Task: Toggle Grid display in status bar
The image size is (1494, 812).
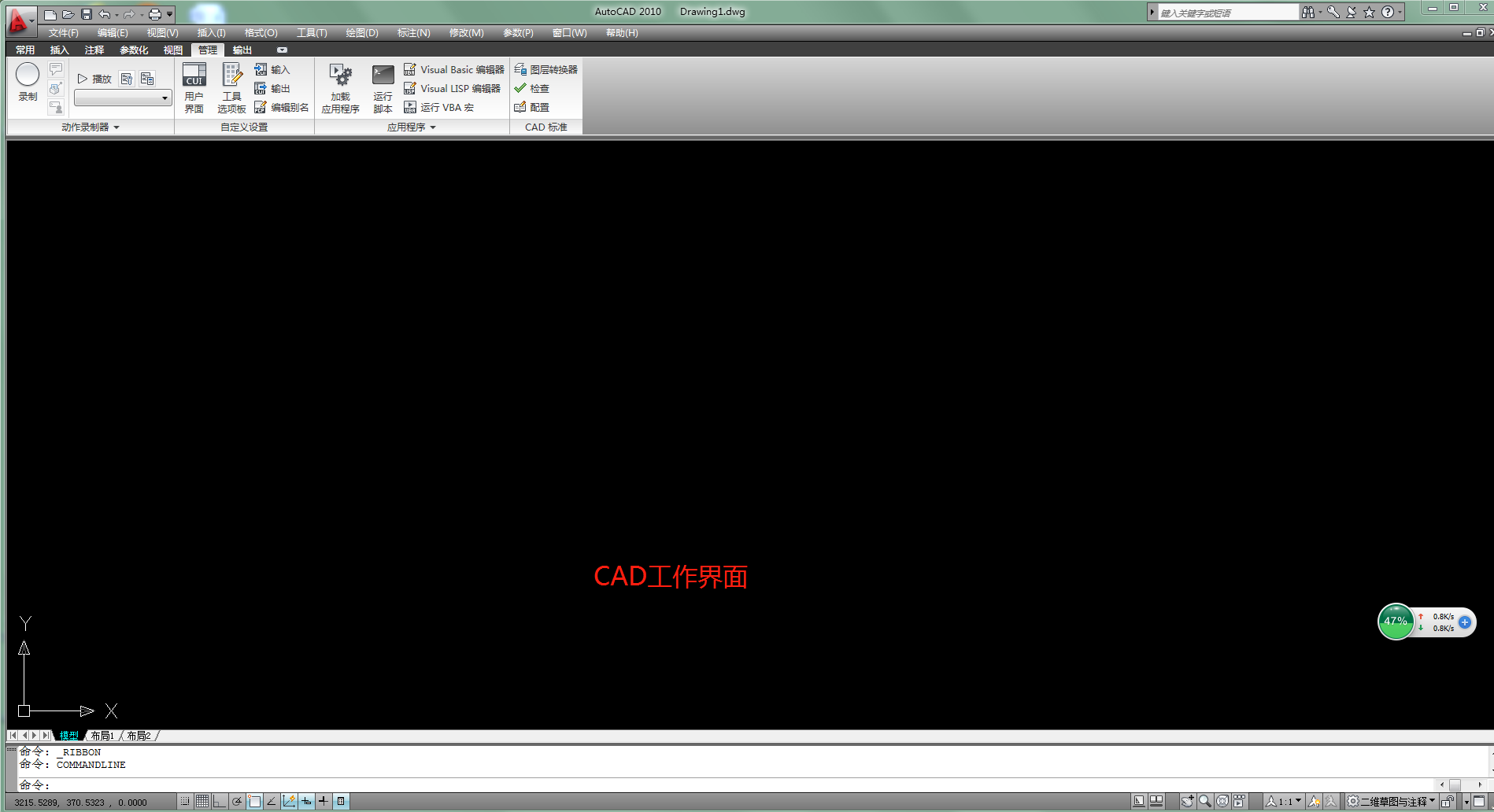Action: [202, 801]
